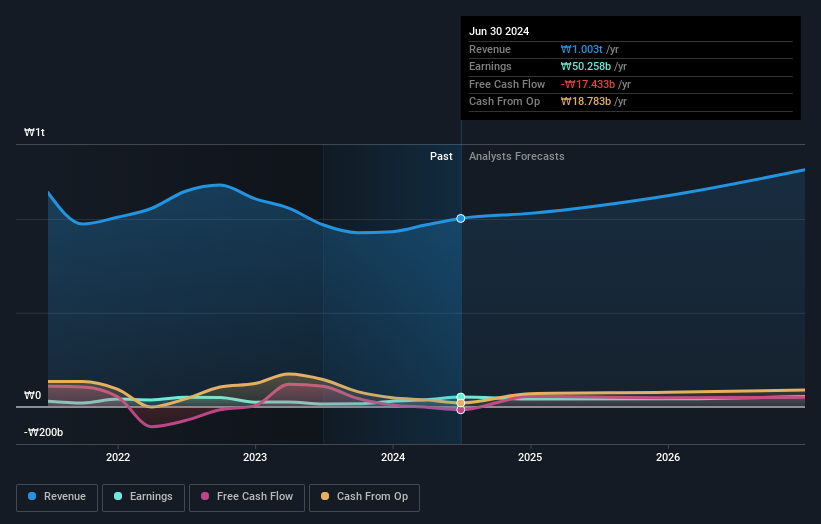Click the orange Cash From Op data point marker
This screenshot has width=821, height=524.
(x=461, y=403)
